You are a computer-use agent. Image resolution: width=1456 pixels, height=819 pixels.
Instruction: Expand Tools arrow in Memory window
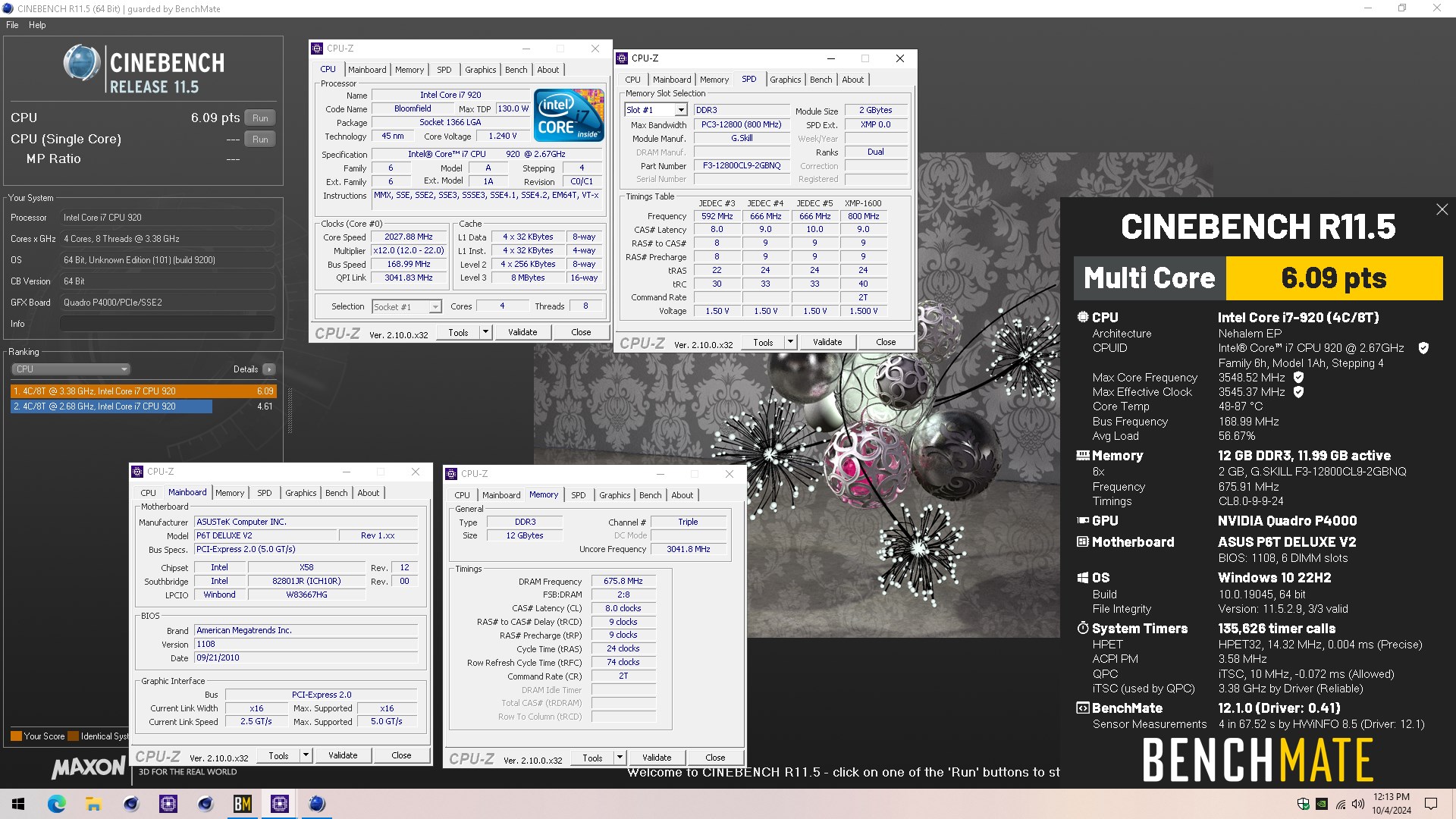pos(620,758)
